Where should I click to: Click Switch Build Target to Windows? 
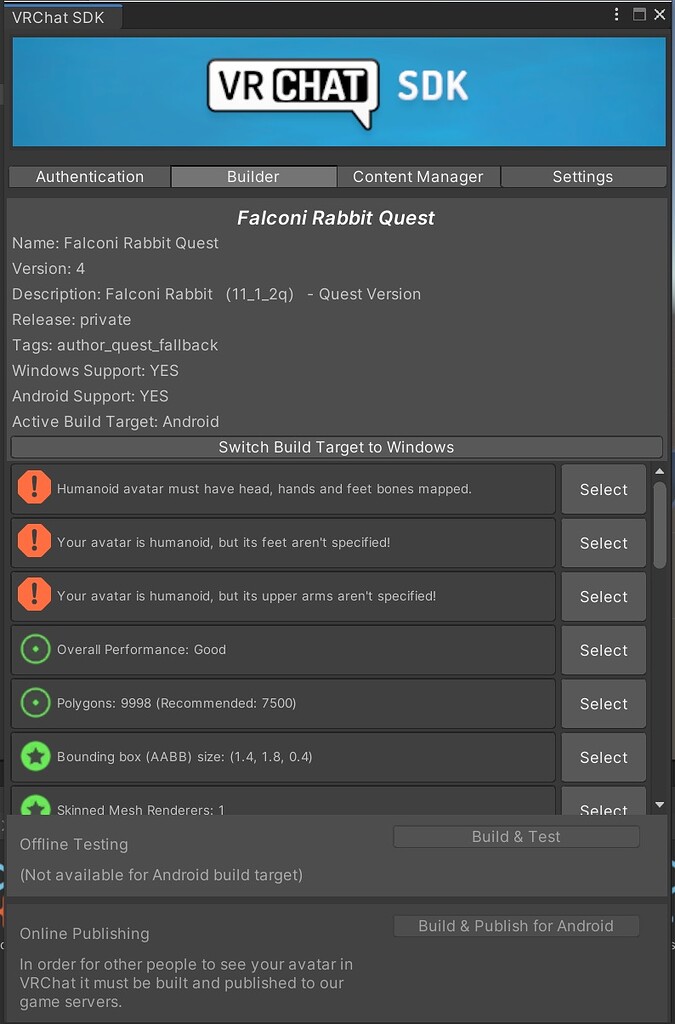click(x=336, y=447)
